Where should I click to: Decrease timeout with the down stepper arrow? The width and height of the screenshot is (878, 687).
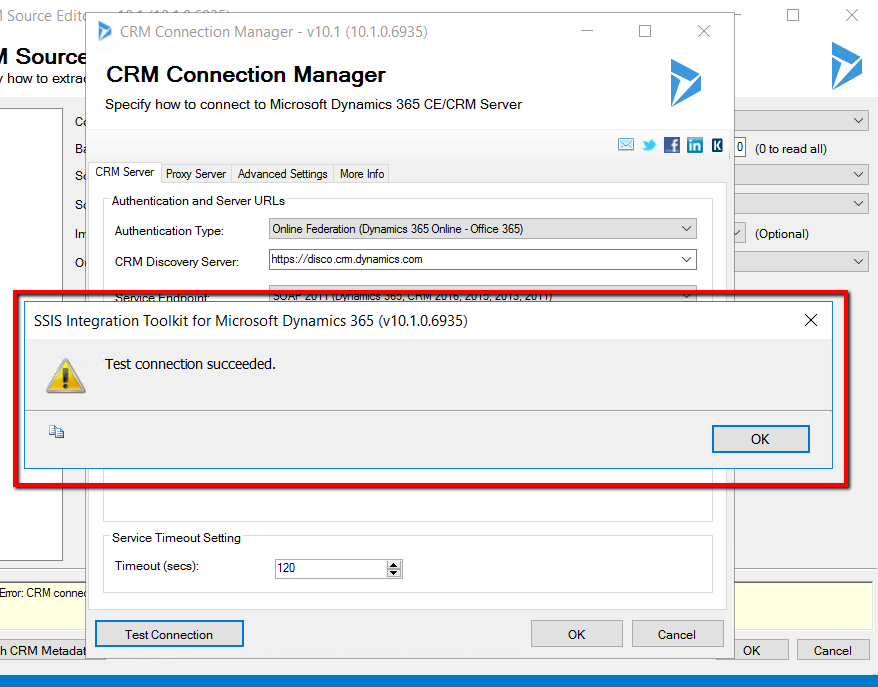pyautogui.click(x=394, y=573)
